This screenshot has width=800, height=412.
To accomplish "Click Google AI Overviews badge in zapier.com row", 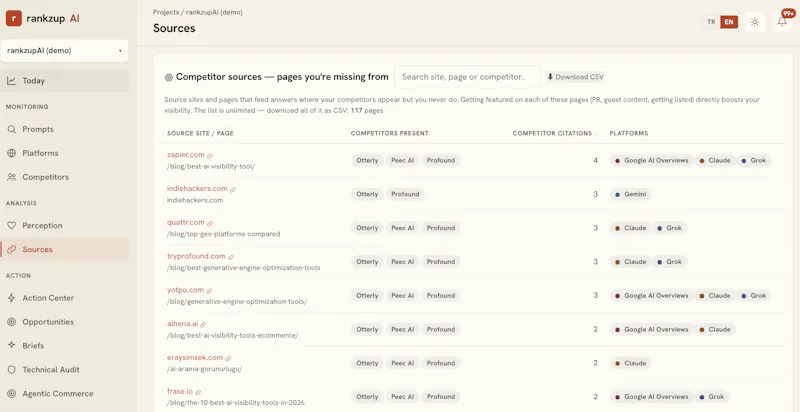I will point(652,160).
